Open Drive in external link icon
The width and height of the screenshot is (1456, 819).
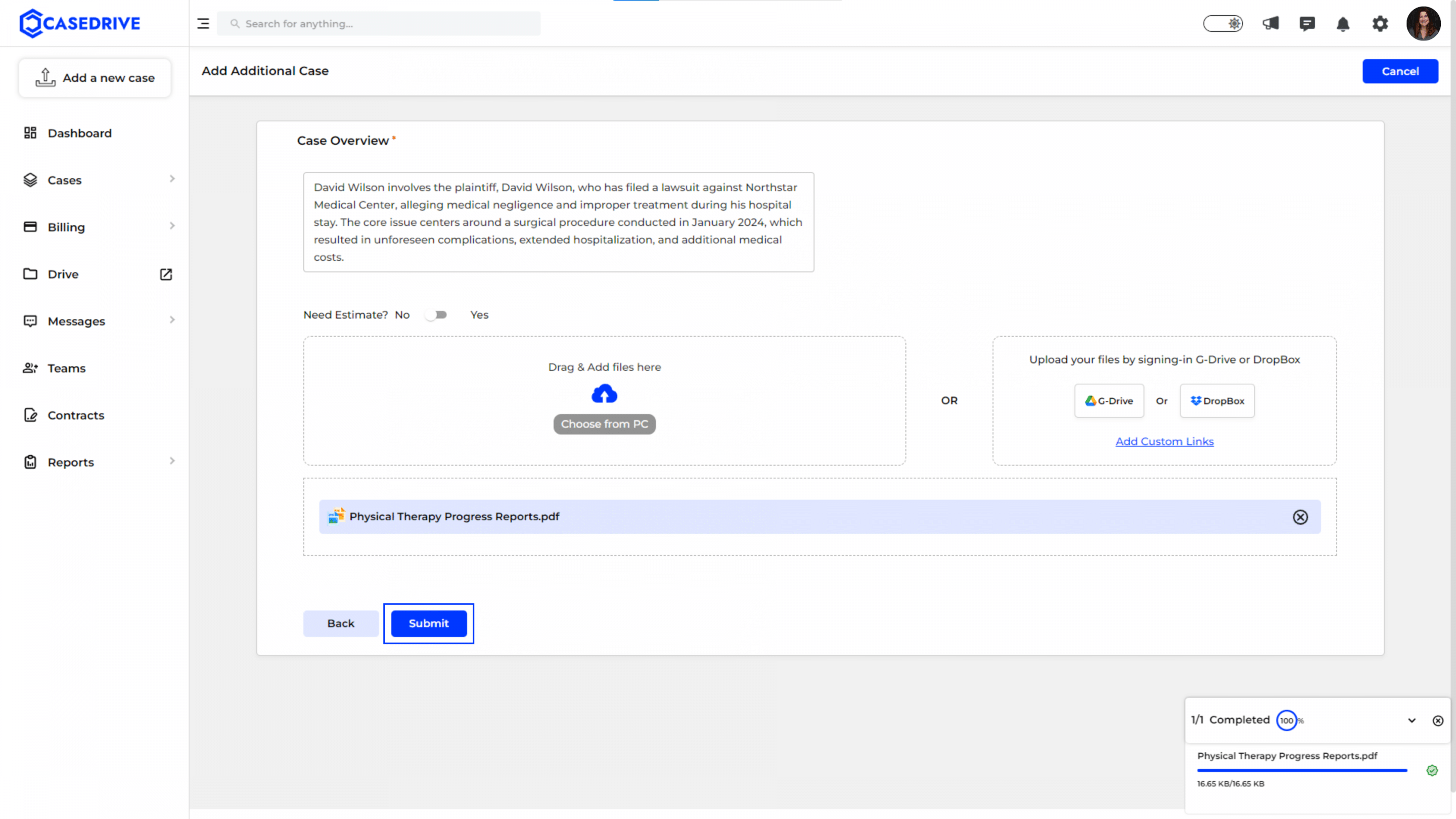coord(166,274)
